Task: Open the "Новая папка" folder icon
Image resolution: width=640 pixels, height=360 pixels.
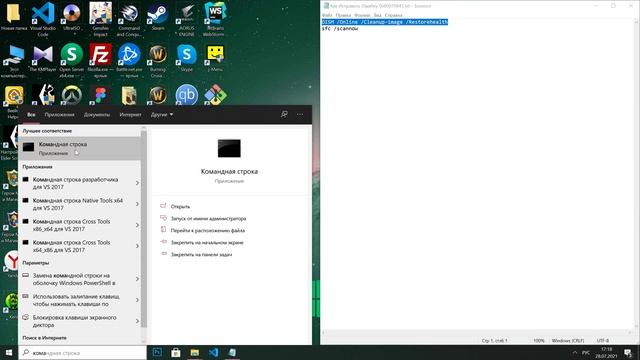Action: [14, 16]
